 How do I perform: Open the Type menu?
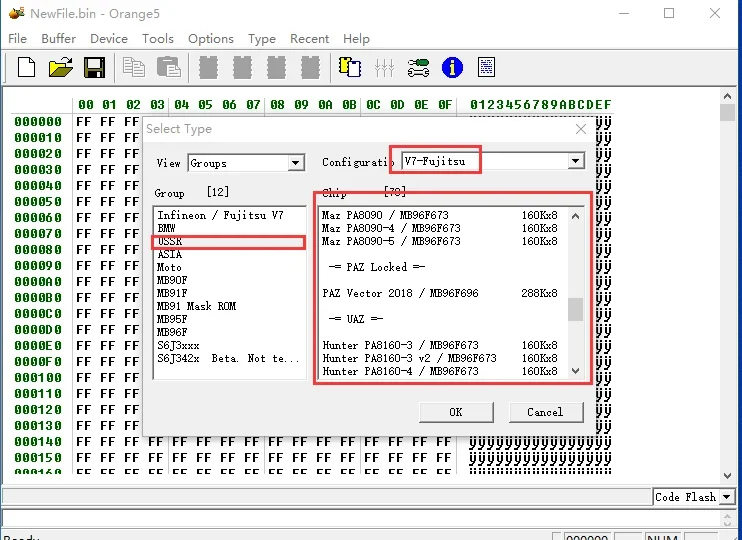pyautogui.click(x=262, y=39)
